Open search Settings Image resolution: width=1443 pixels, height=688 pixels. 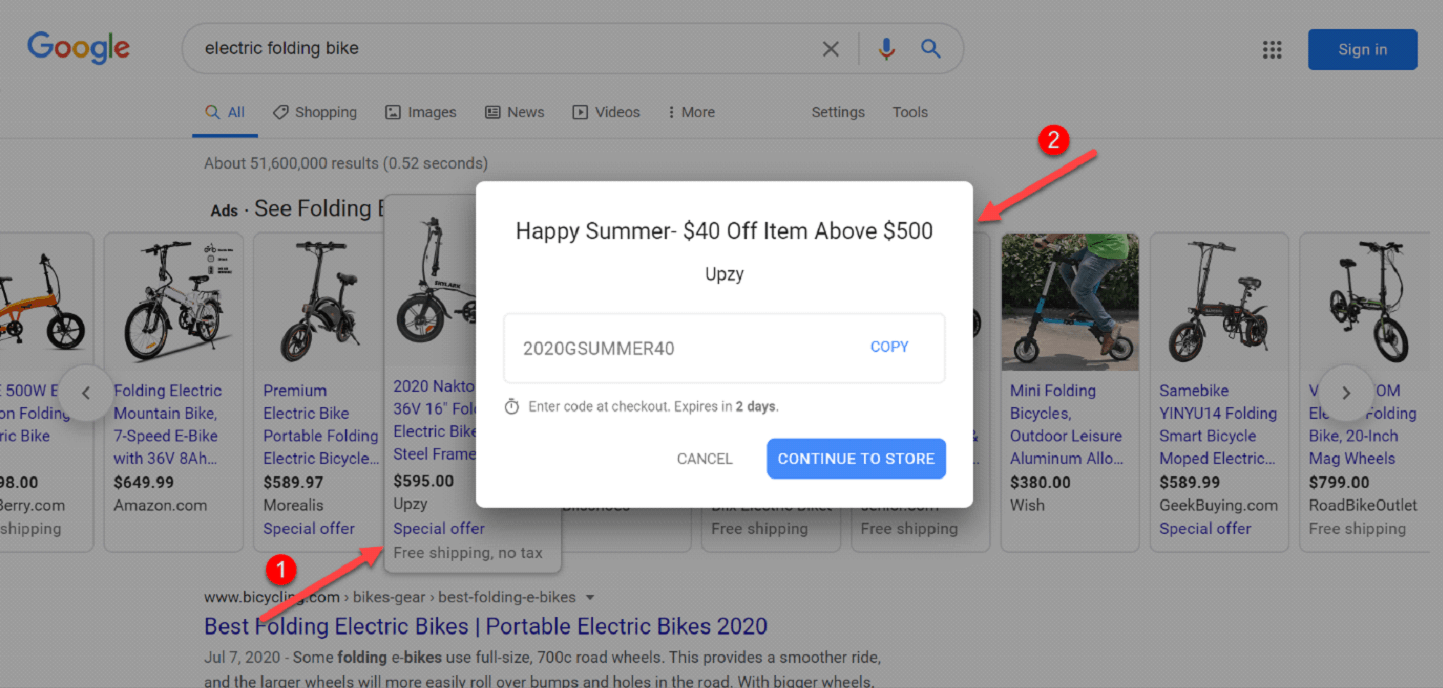(x=838, y=112)
